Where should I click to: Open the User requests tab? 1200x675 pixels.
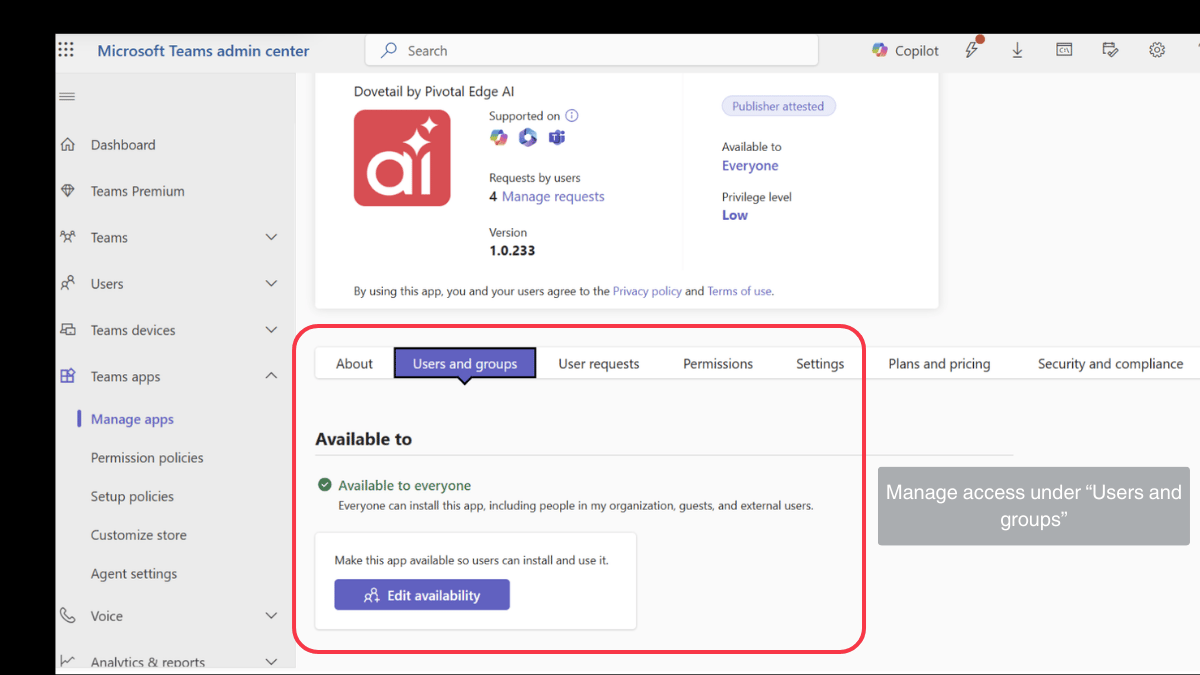pyautogui.click(x=598, y=364)
